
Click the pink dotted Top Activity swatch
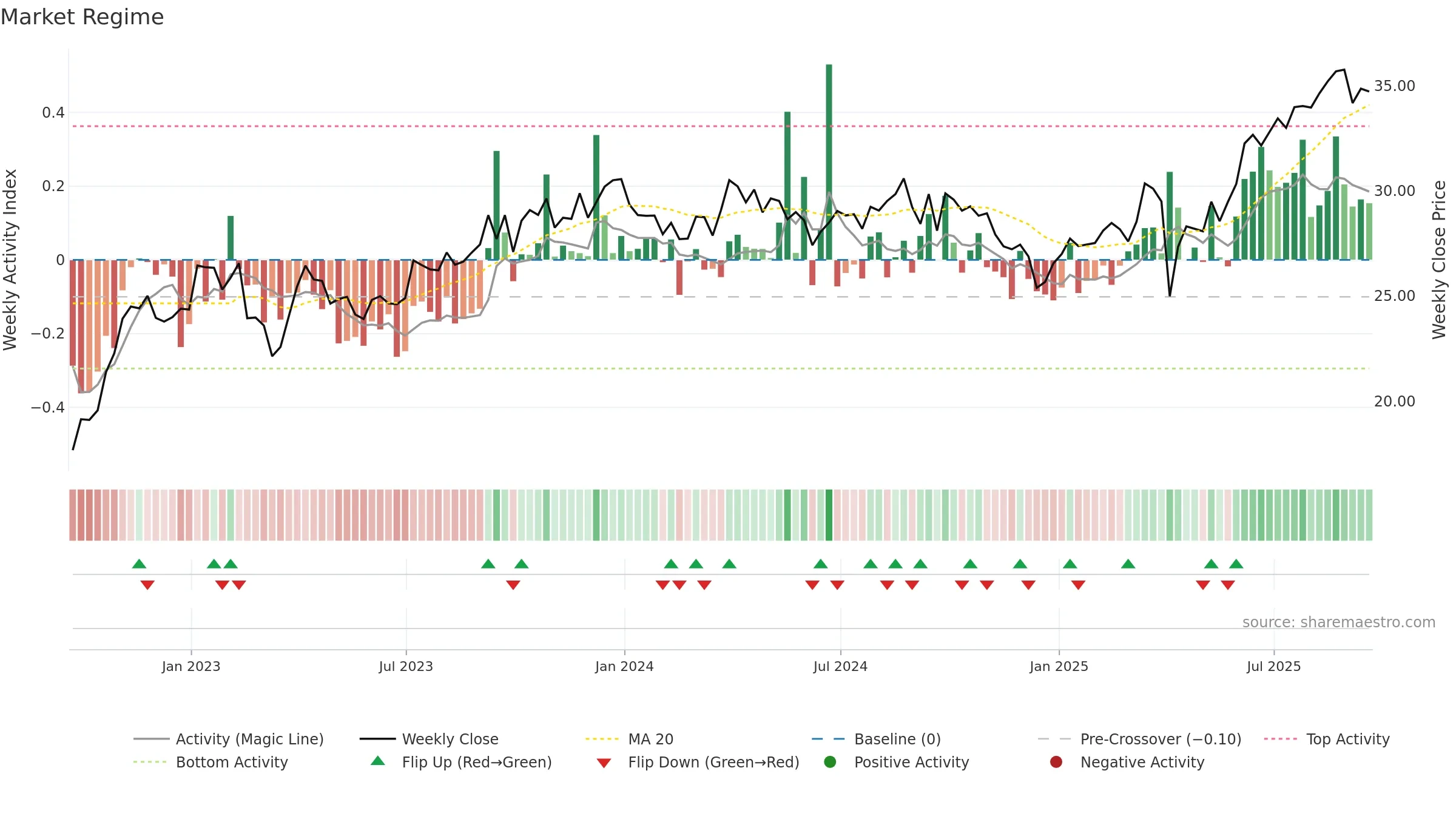point(1281,739)
